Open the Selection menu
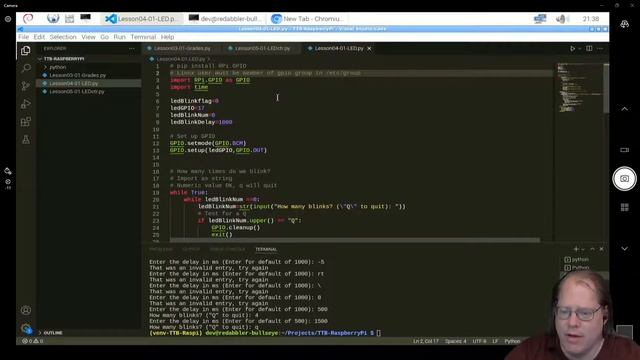This screenshot has height=360, width=640. coord(63,37)
